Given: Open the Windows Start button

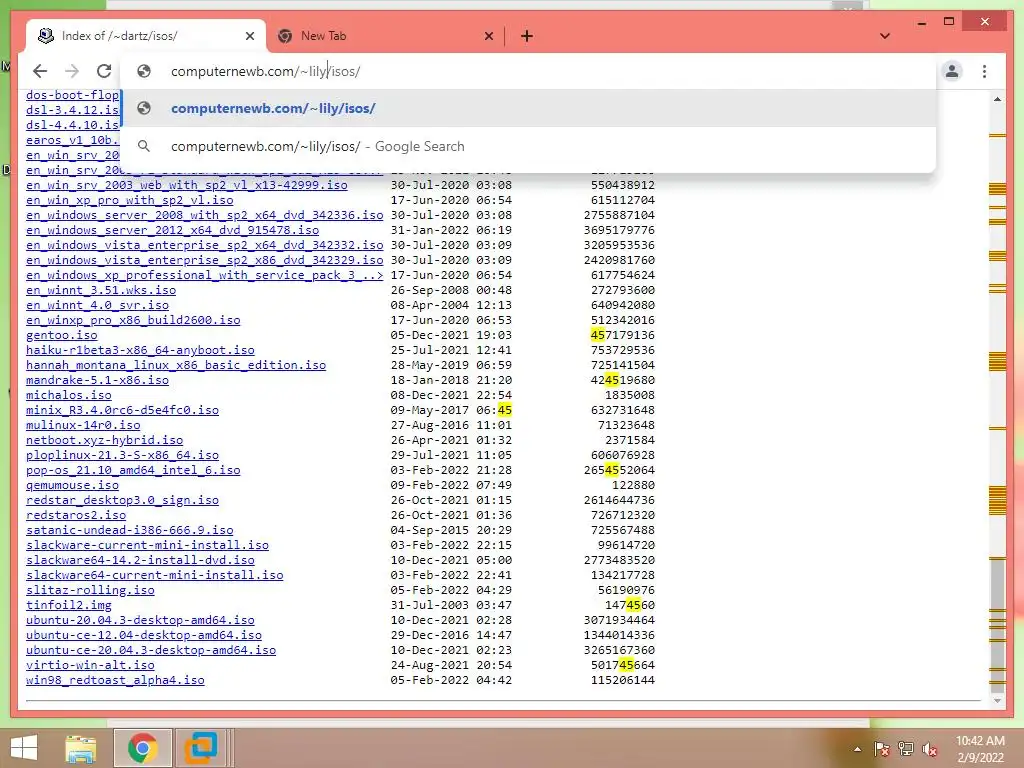Looking at the screenshot, I should coord(24,748).
